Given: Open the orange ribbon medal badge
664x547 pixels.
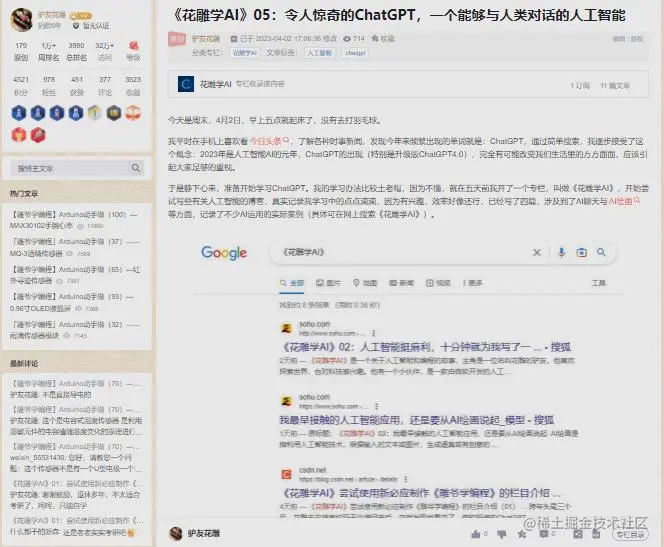Looking at the screenshot, I should click(x=133, y=113).
